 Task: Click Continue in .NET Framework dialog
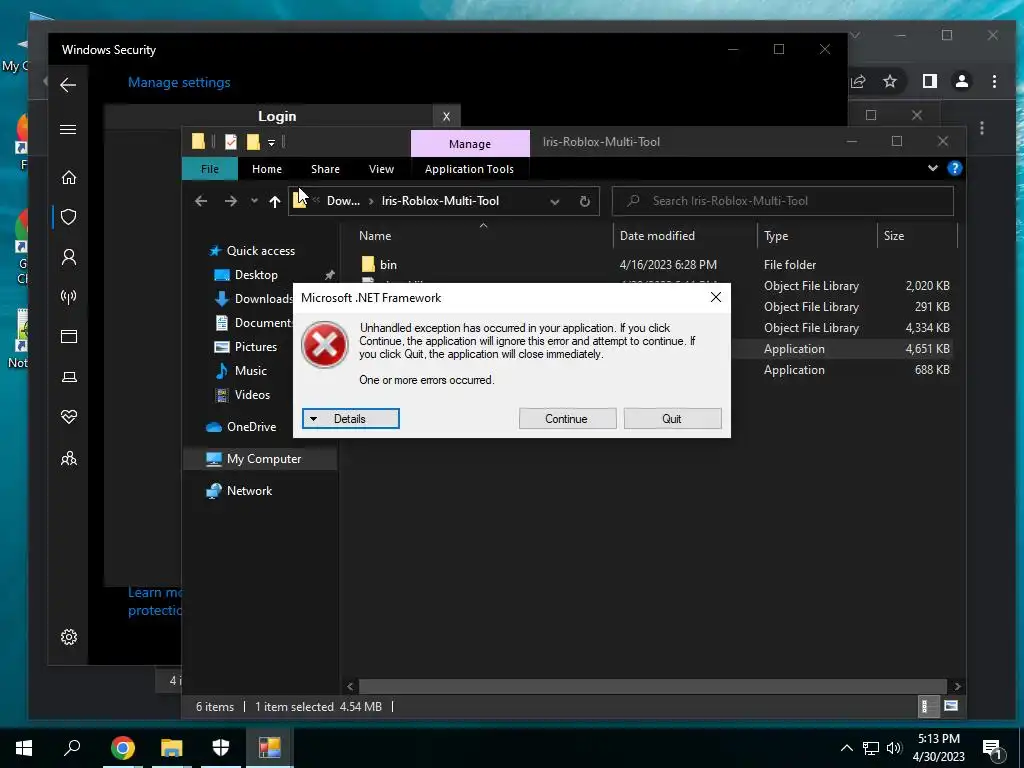tap(567, 419)
